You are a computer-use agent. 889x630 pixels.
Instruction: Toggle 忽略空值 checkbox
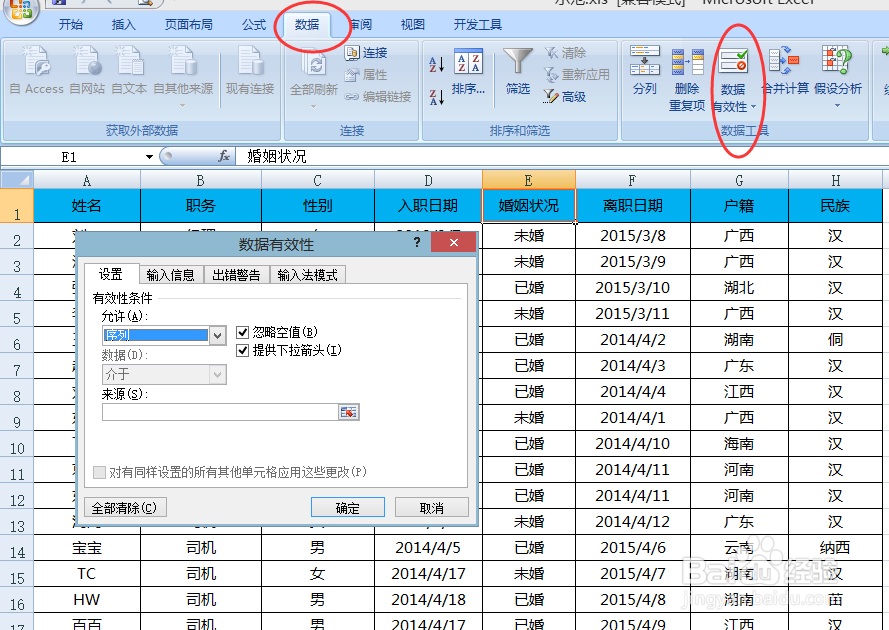[243, 332]
